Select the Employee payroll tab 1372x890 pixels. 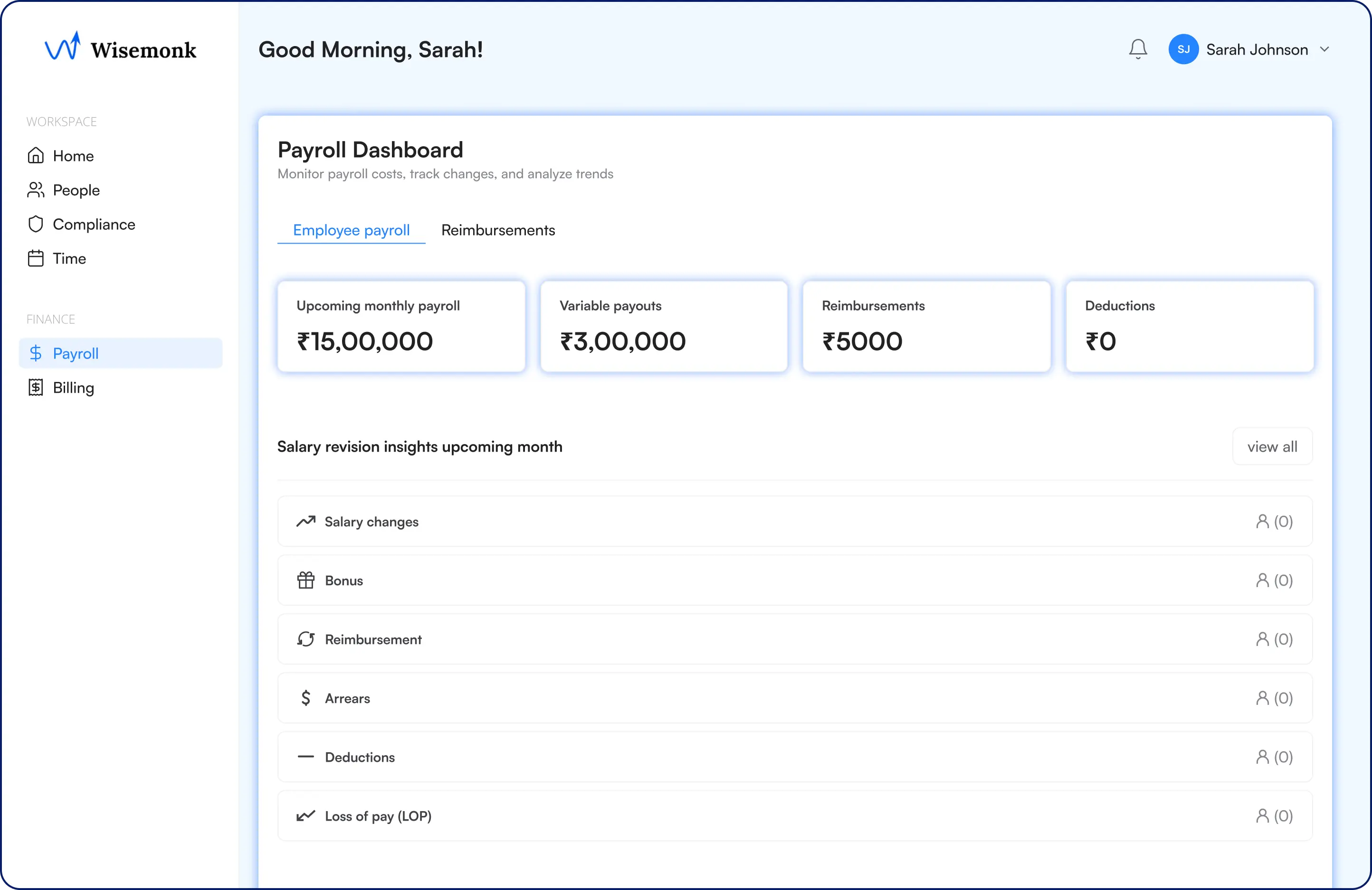click(351, 230)
